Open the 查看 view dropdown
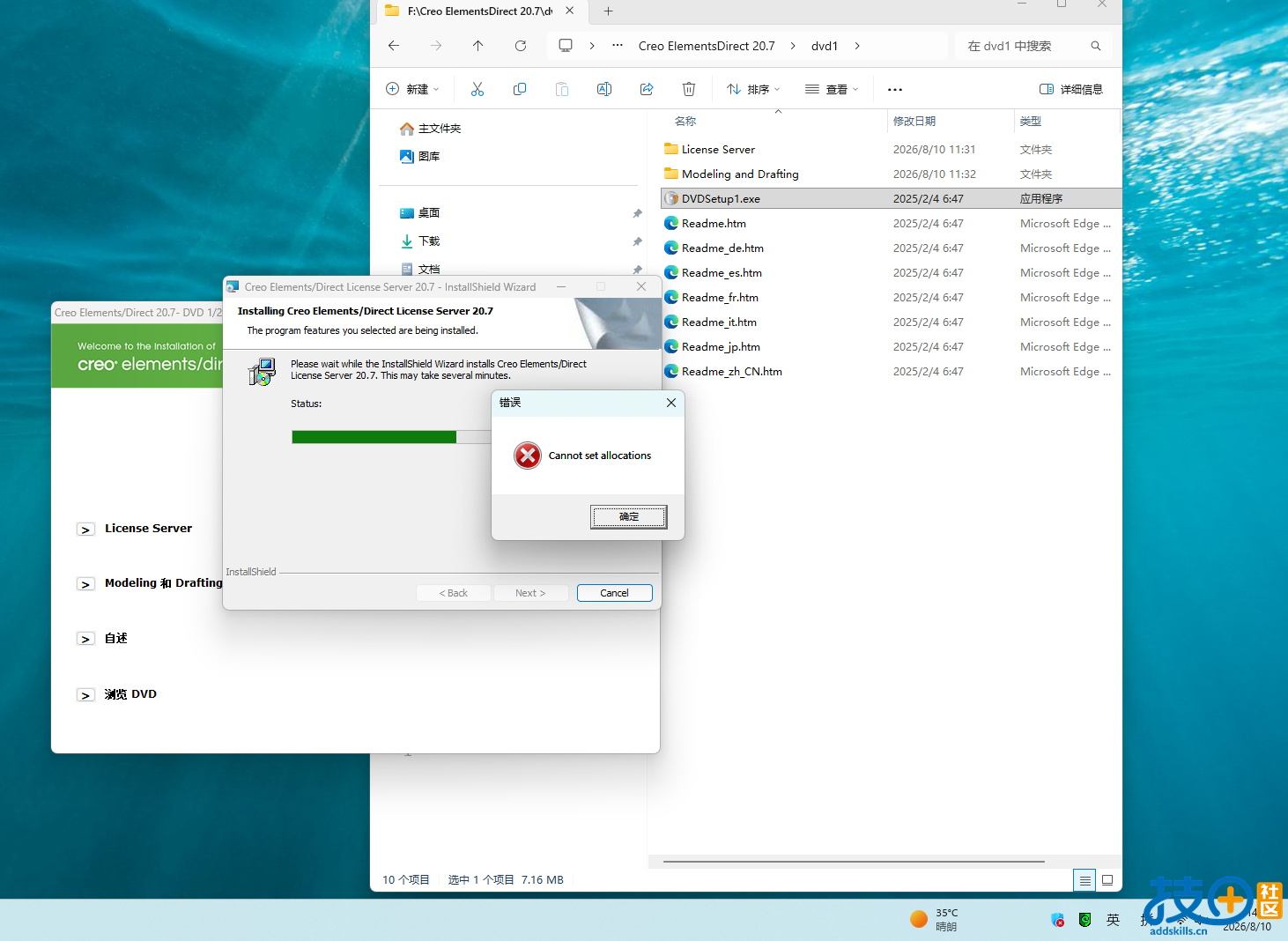1288x941 pixels. 832,89
